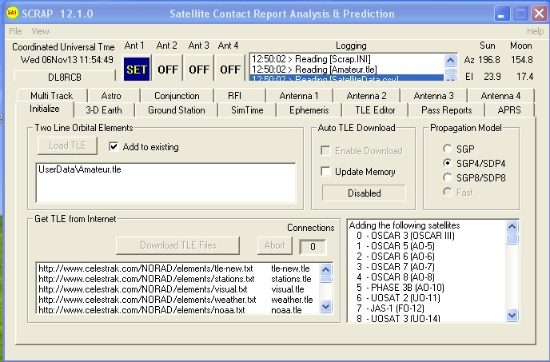Click satellites list scroll down arrow
550x362 pixels.
click(x=512, y=315)
